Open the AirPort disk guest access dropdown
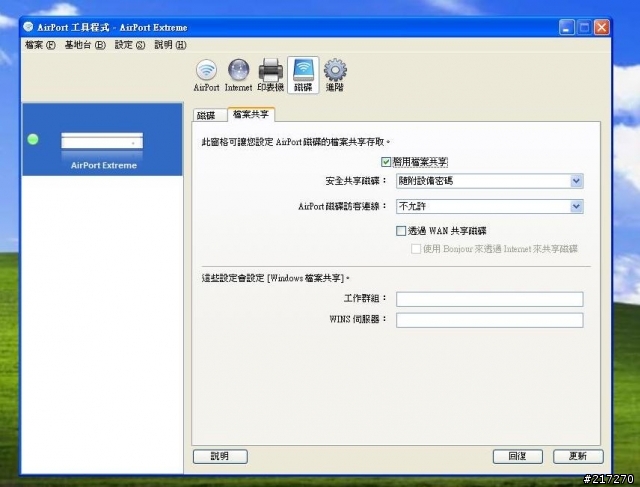Screen dimensions: 640x487 (489, 206)
